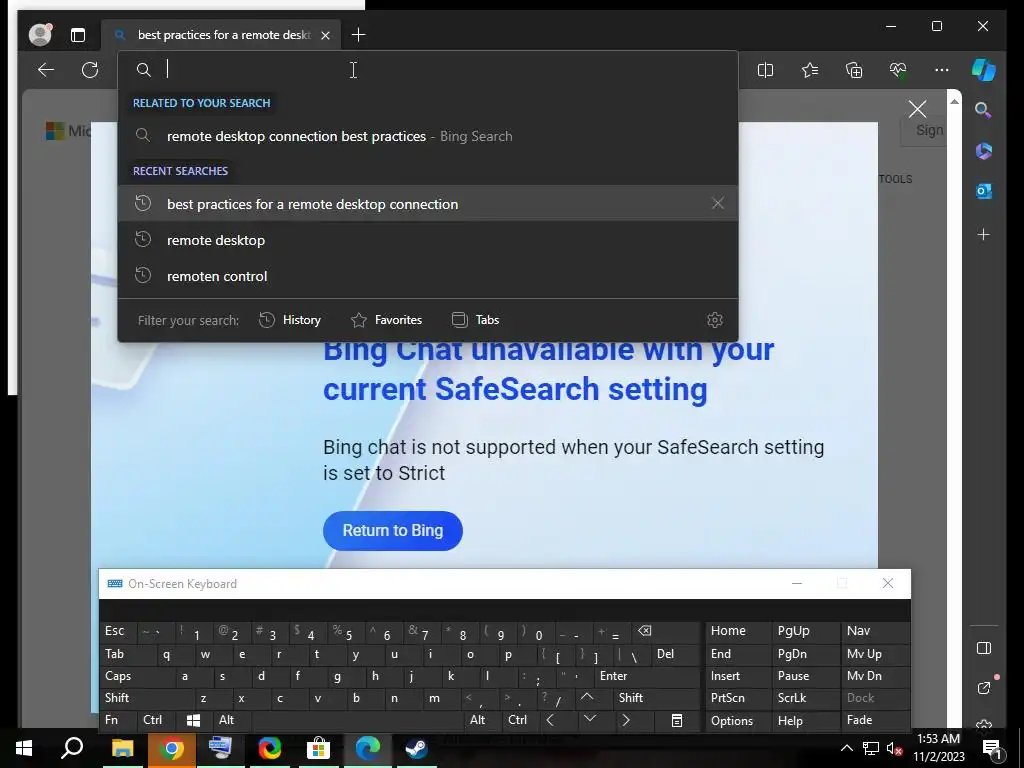The width and height of the screenshot is (1024, 768).
Task: Open Microsoft 365 icon in Edge sidebar
Action: (x=984, y=151)
